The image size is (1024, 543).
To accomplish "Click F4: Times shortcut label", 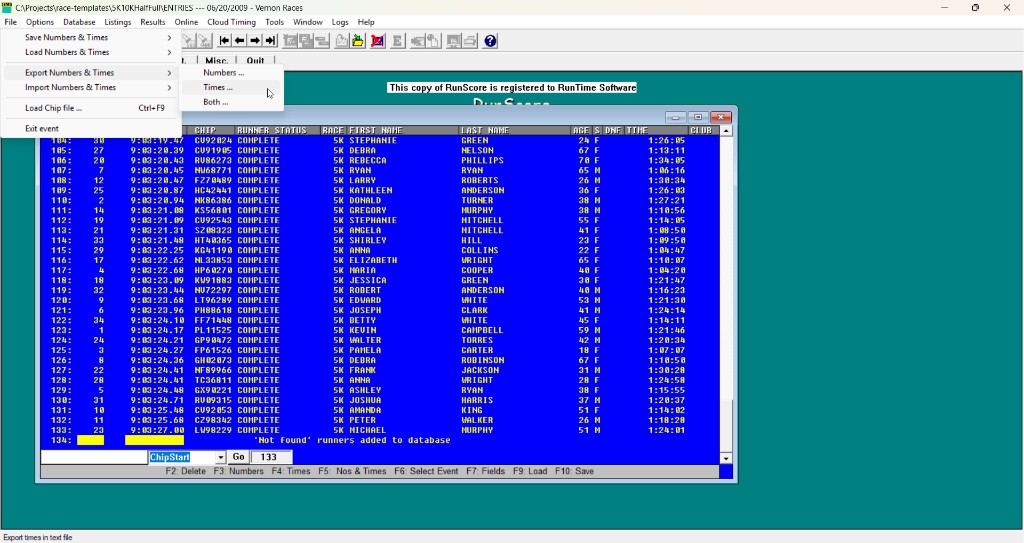I will click(291, 471).
